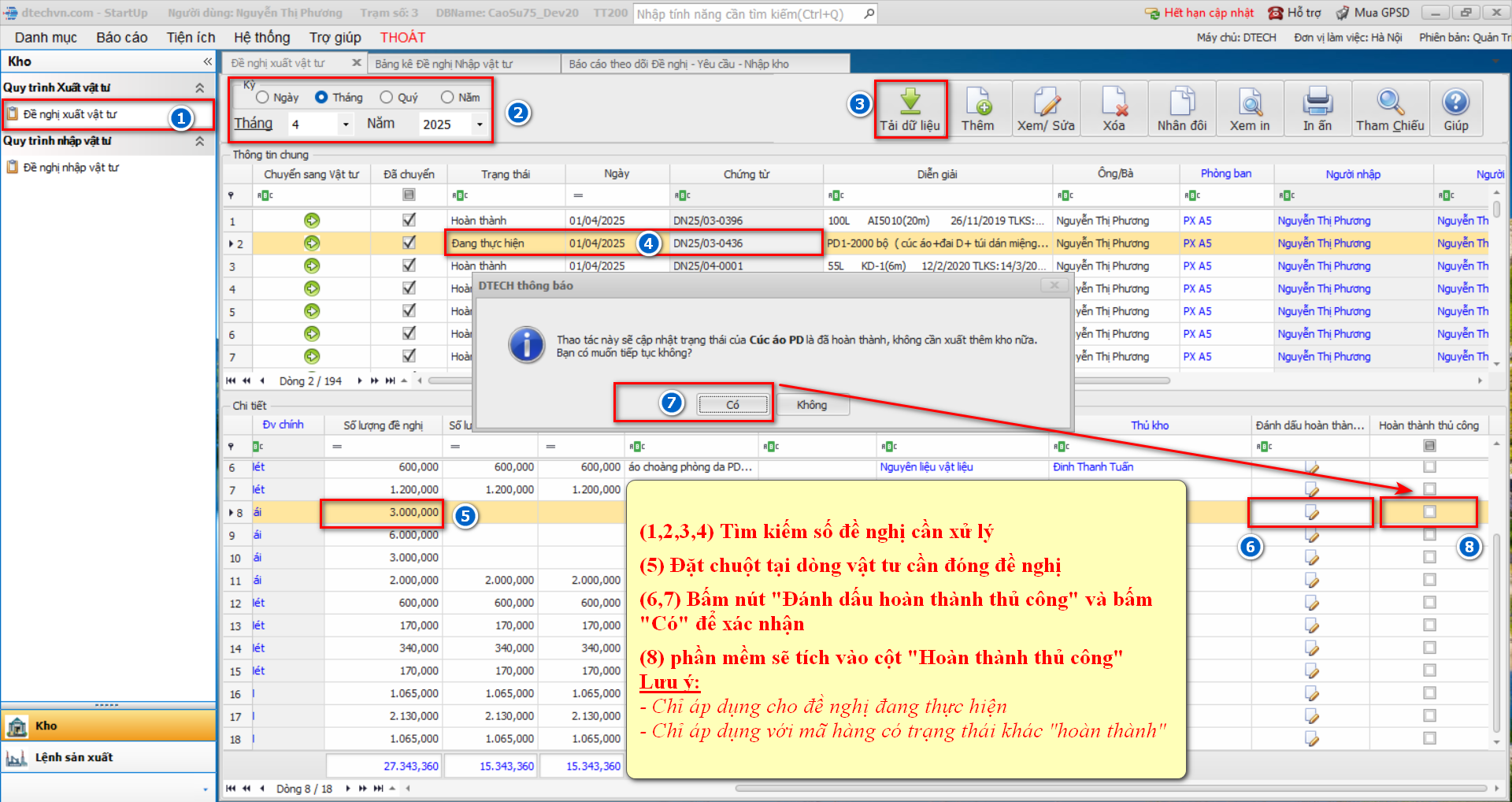Viewport: 1512px width, 802px height.
Task: Click the Tải dữ liệu download icon
Action: (910, 102)
